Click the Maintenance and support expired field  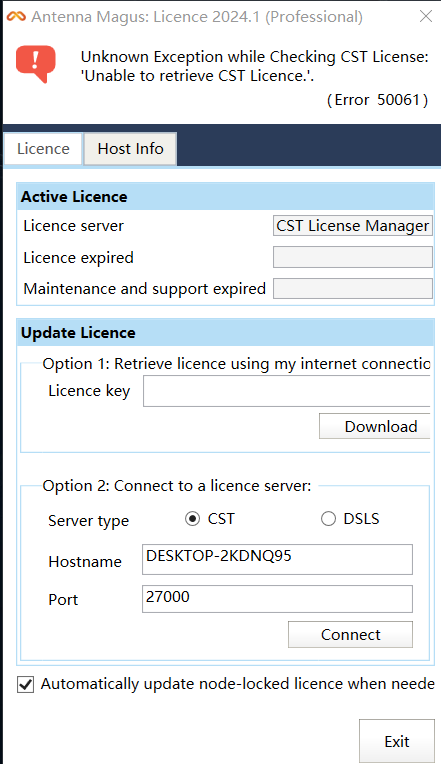(352, 288)
